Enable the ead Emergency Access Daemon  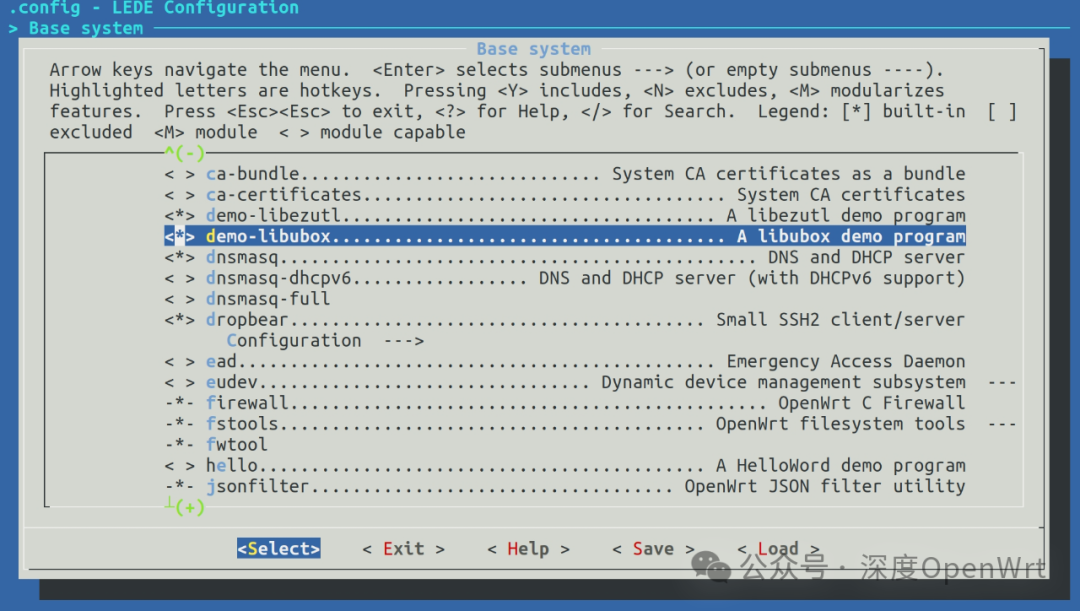[x=178, y=361]
